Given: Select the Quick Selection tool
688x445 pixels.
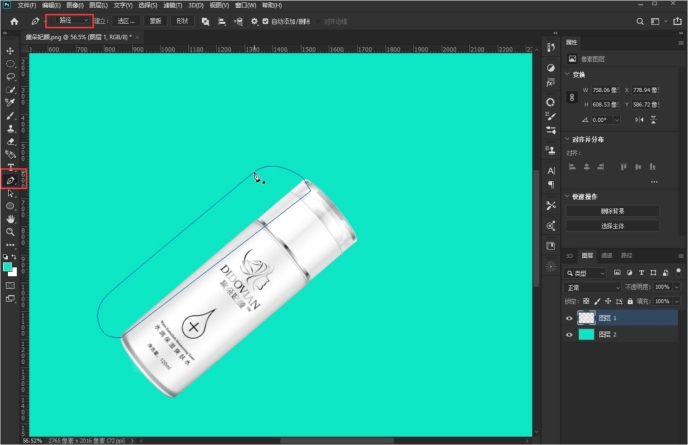Looking at the screenshot, I should coord(10,90).
